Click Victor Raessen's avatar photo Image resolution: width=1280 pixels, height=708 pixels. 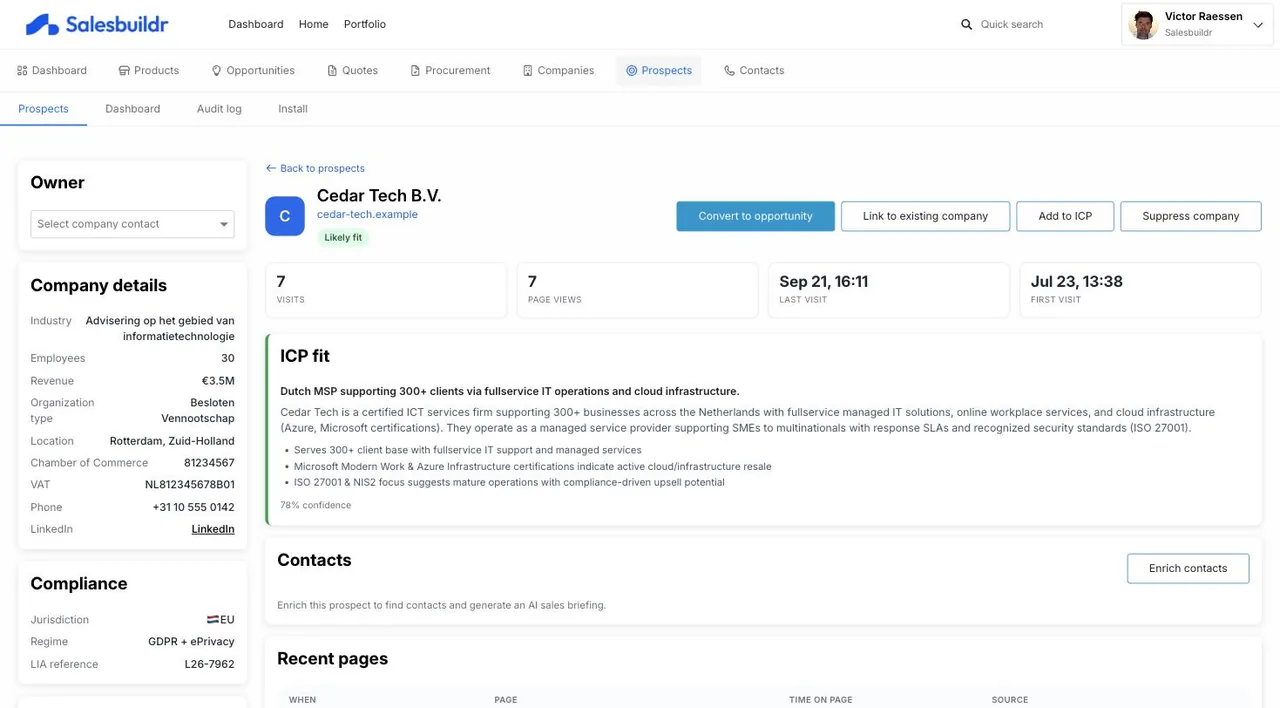1143,24
